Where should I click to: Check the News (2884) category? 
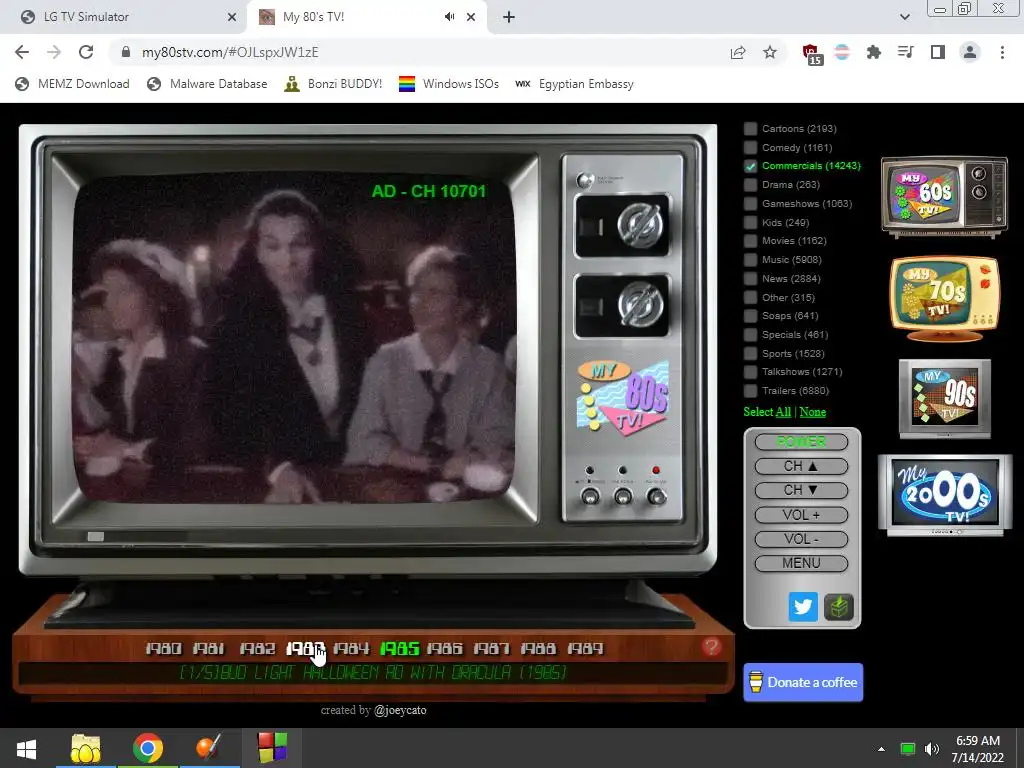751,279
